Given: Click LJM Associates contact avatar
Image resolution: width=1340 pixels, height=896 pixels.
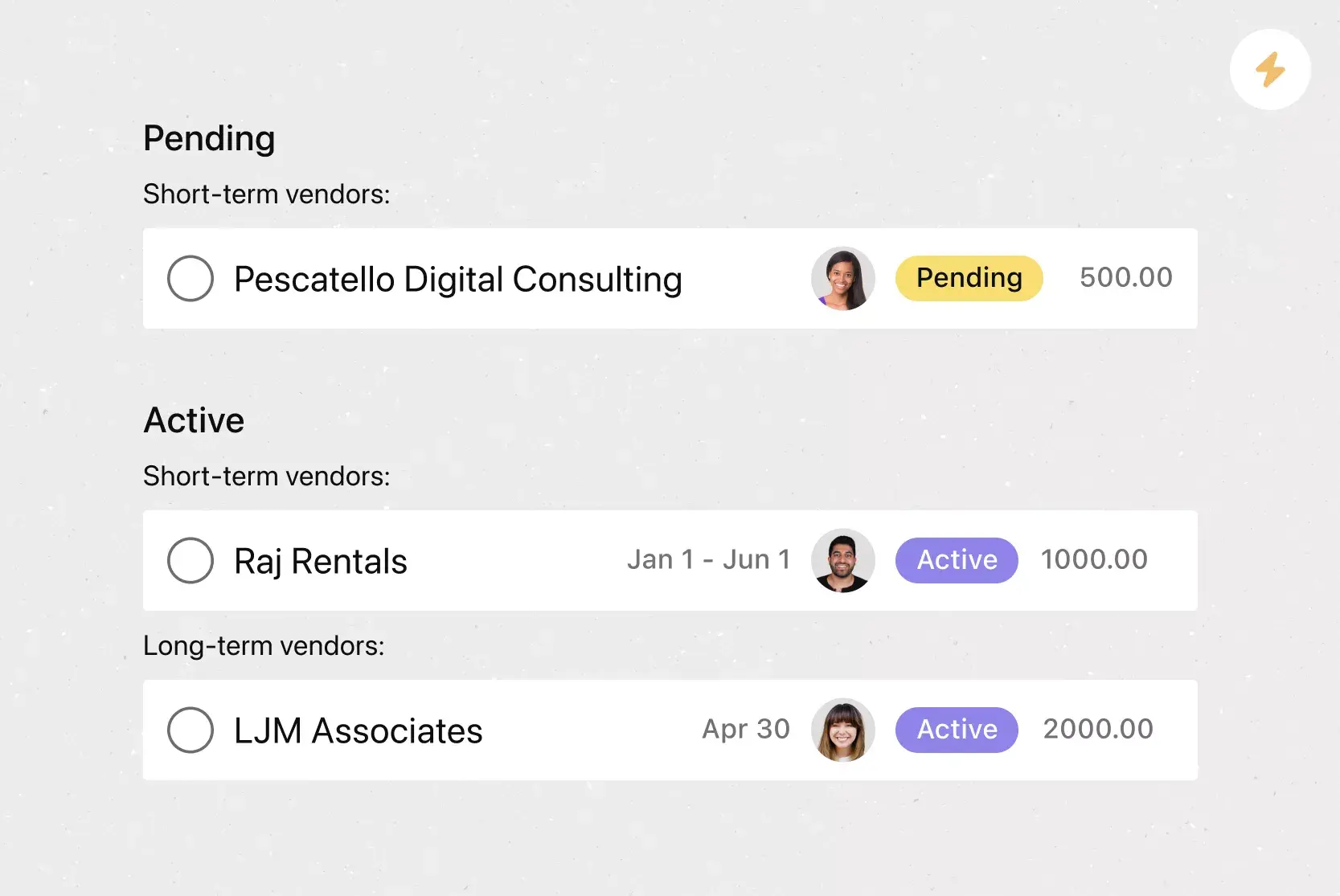Looking at the screenshot, I should [842, 730].
